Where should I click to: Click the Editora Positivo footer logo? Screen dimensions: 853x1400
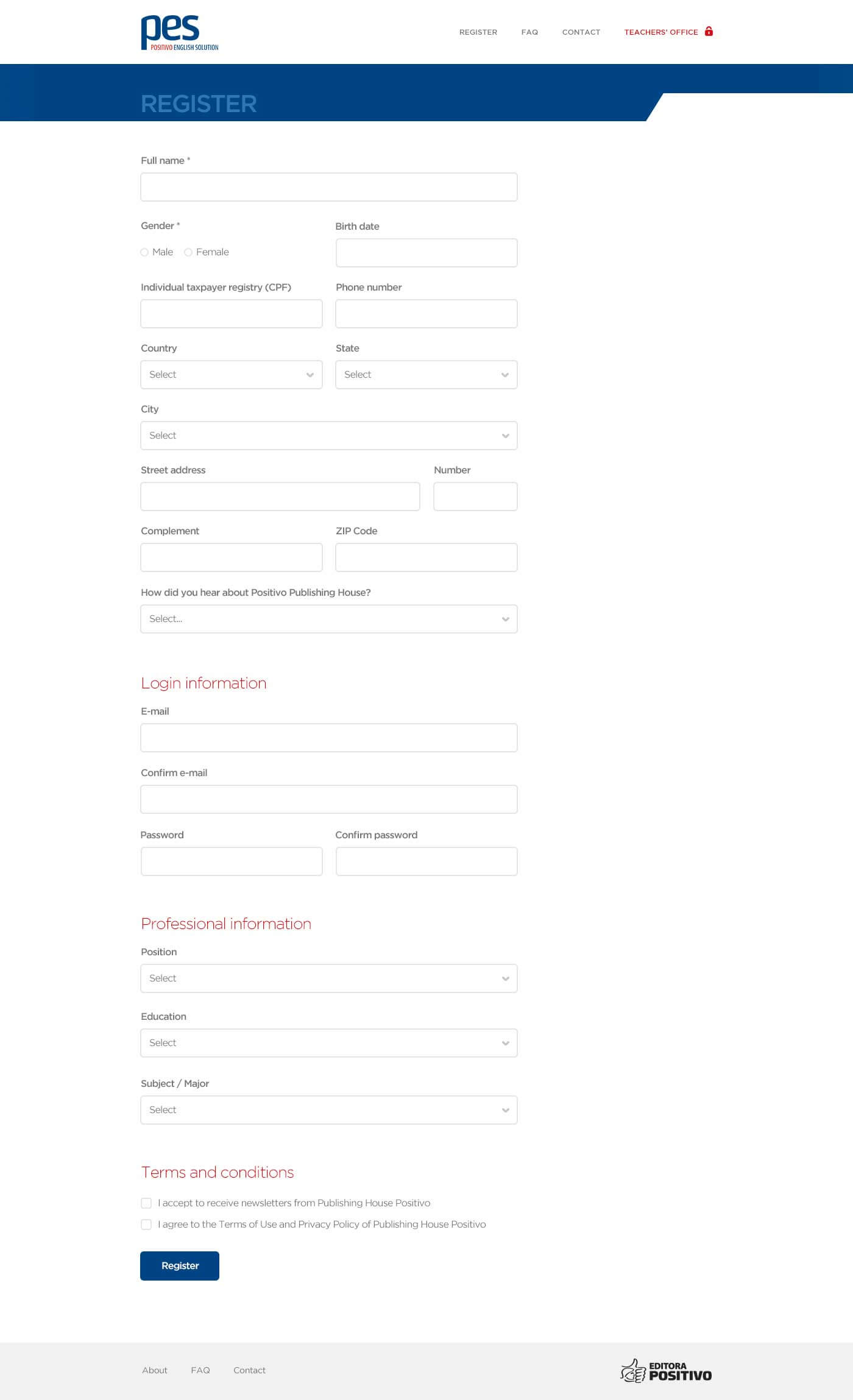tap(666, 1370)
